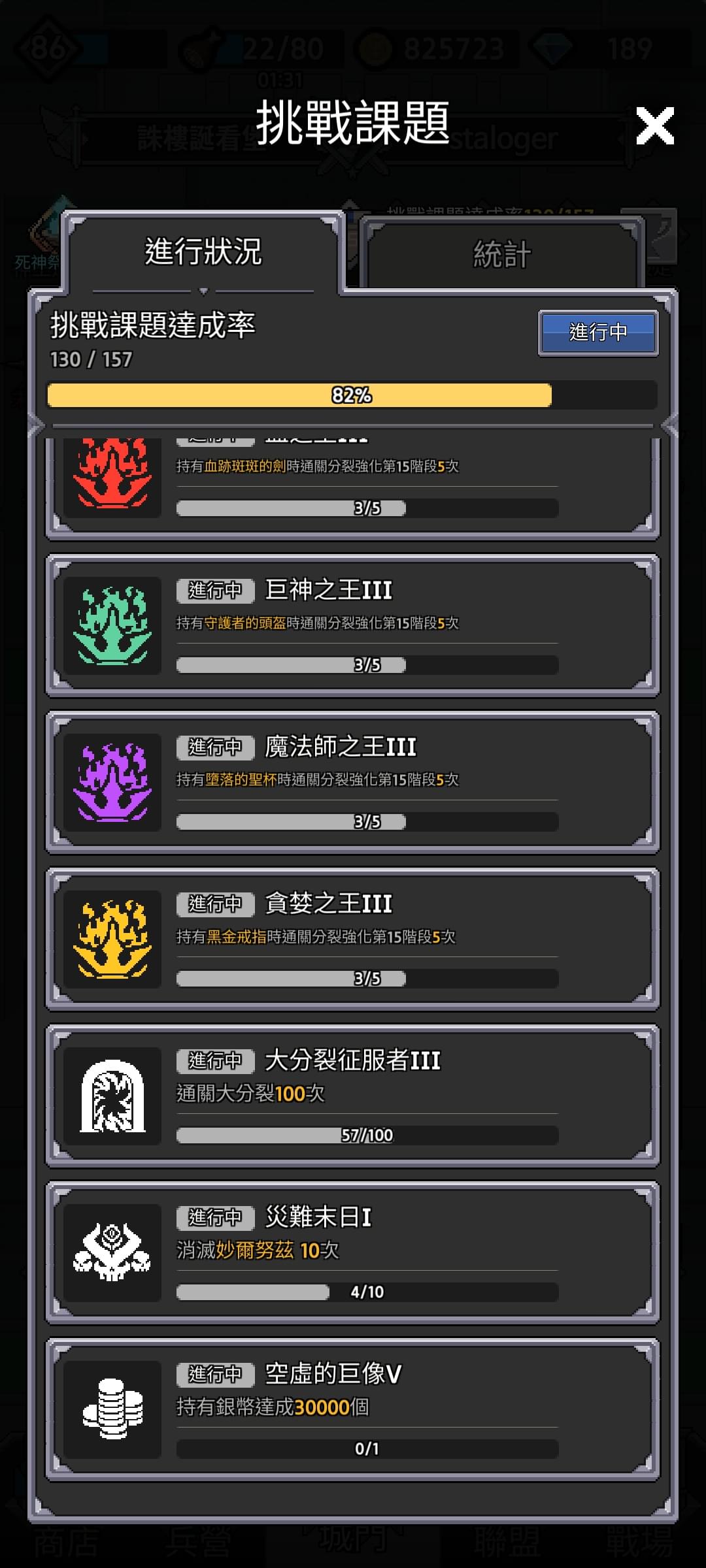Expand the arrow under the 進行狀況 tab
Screen dimensions: 706x1568
203,291
